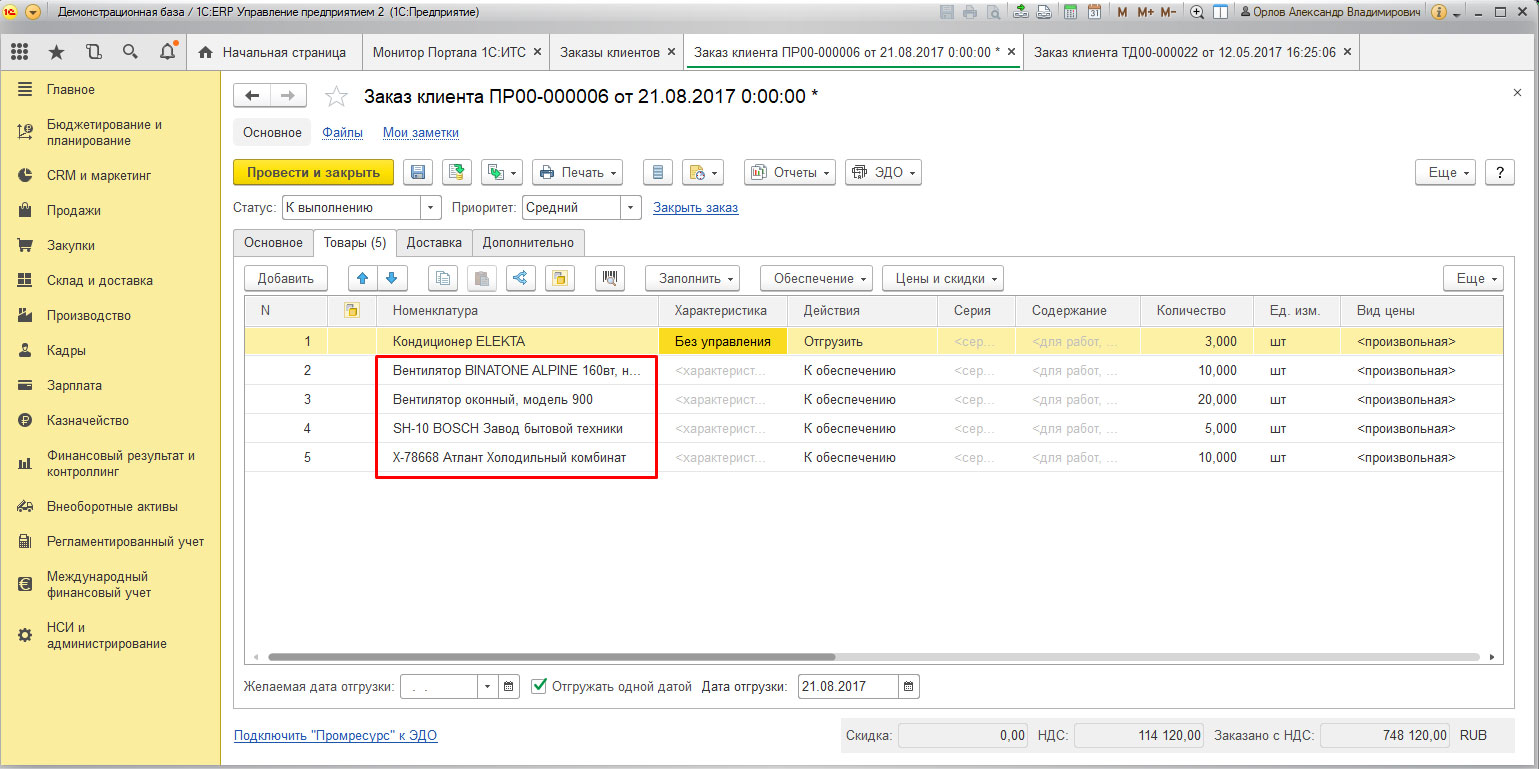1539x769 pixels.
Task: Open the barcode scanner search tool
Action: tap(610, 278)
